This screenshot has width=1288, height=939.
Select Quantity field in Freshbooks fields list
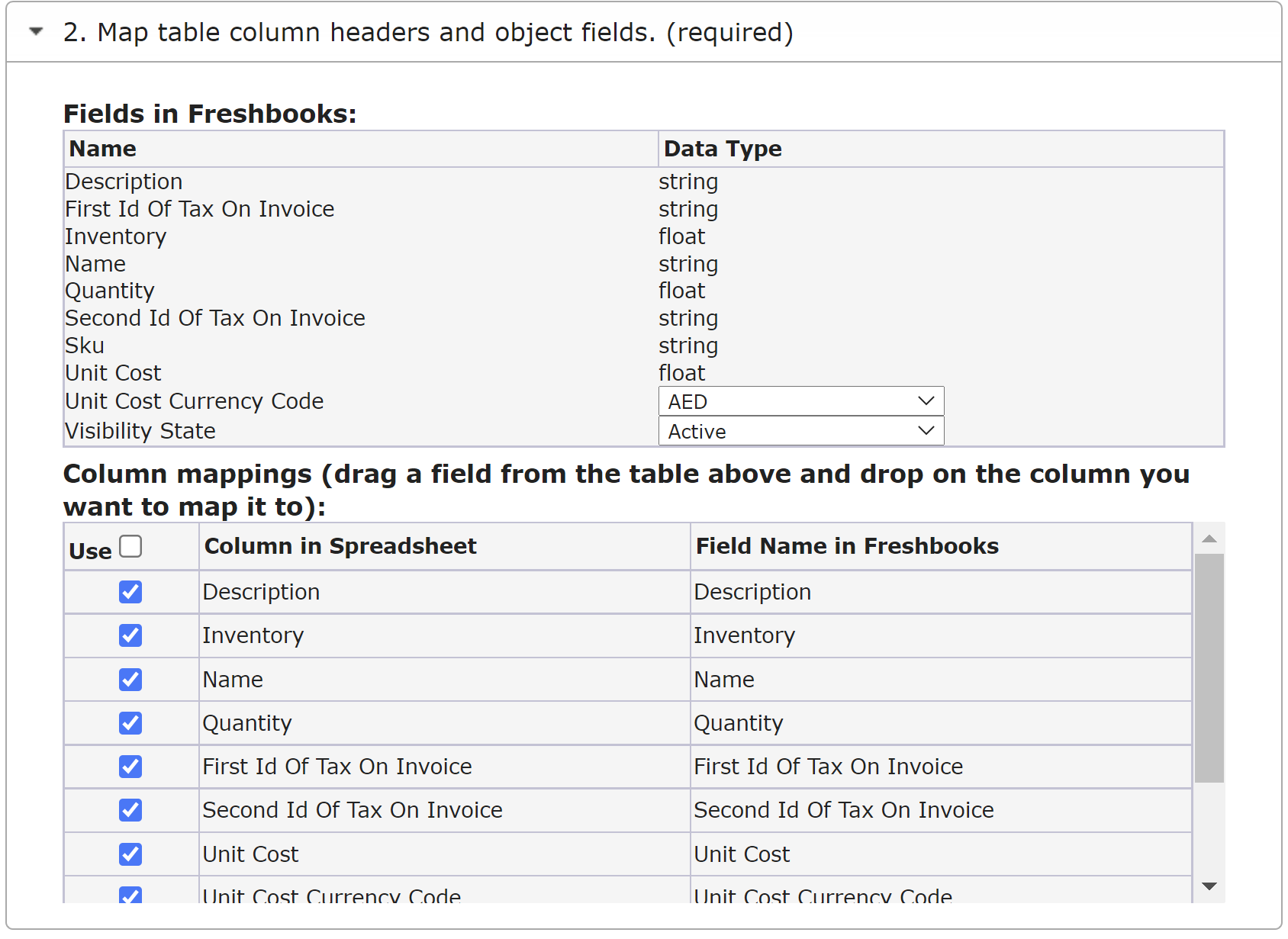[x=110, y=291]
